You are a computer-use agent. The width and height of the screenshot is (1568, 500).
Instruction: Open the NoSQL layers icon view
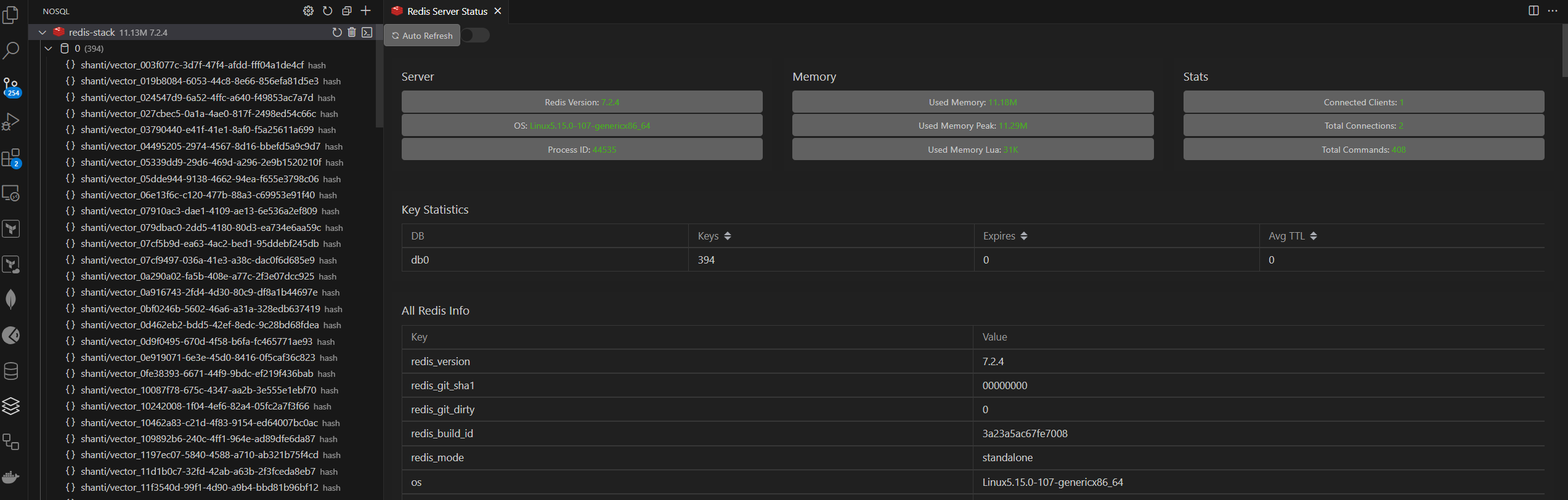coord(11,406)
